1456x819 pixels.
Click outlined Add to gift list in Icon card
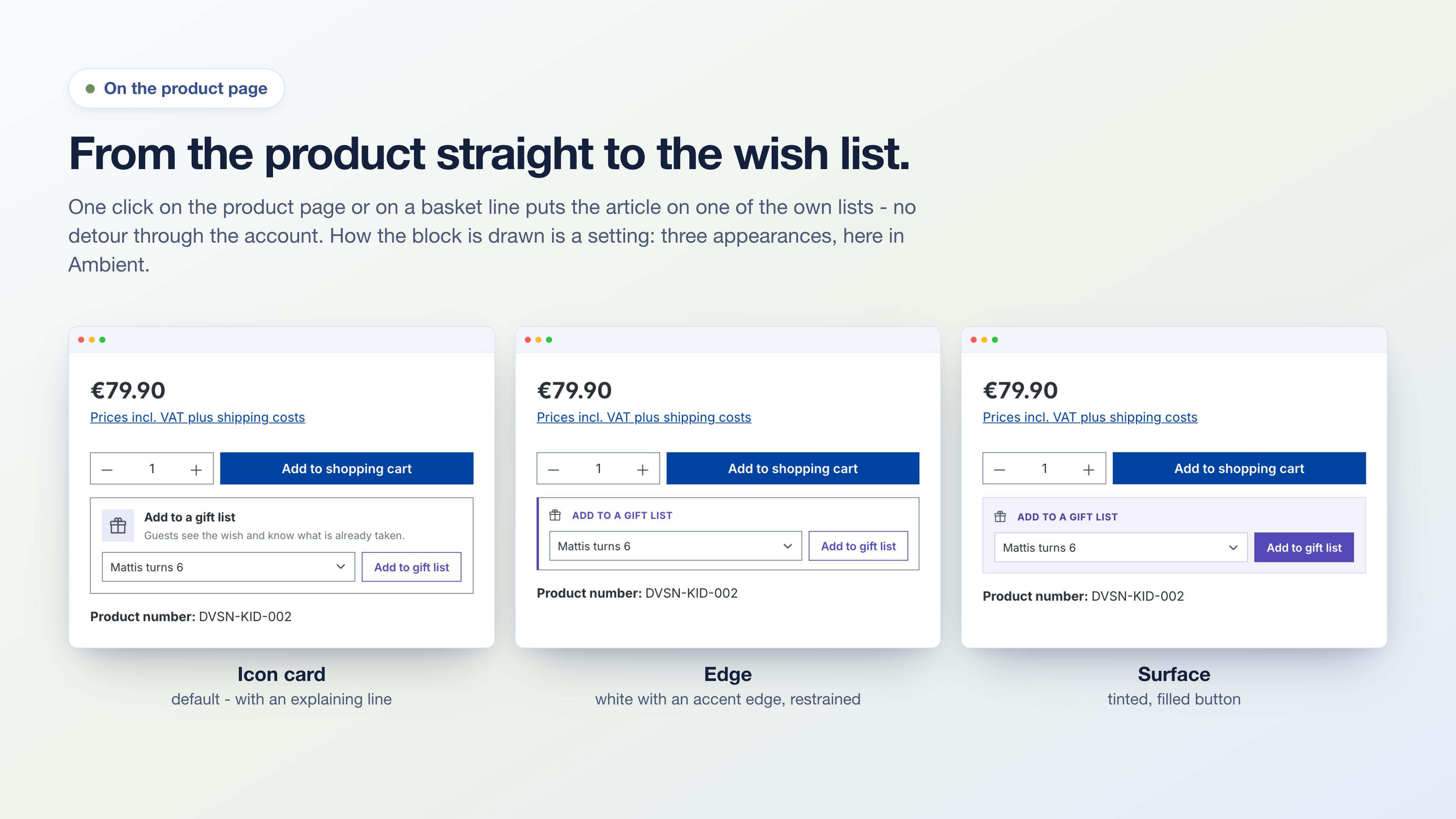(x=411, y=567)
